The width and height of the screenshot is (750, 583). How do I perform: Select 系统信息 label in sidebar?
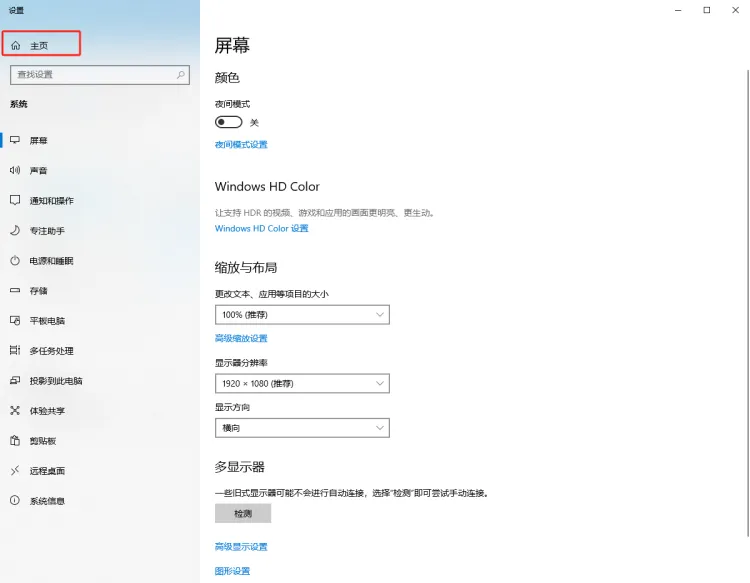pyautogui.click(x=47, y=501)
